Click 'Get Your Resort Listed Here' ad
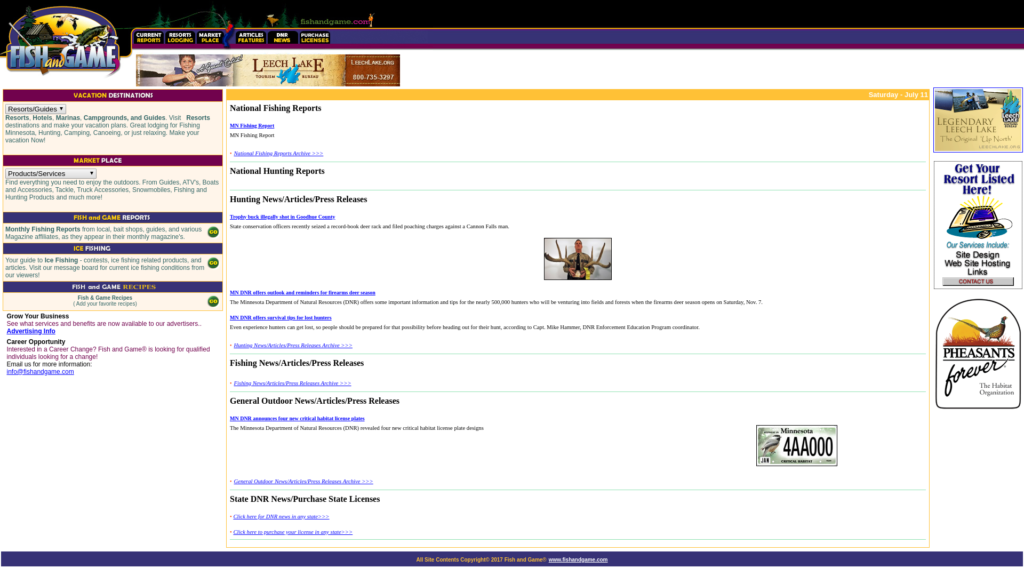 point(977,224)
